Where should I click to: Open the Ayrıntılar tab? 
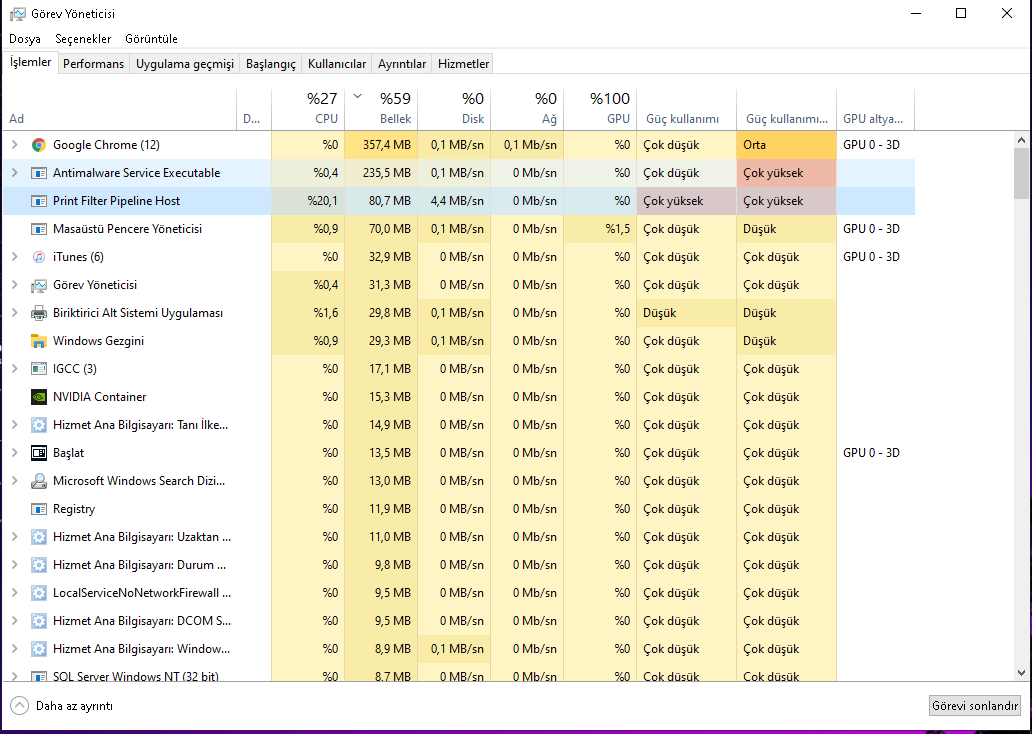pyautogui.click(x=402, y=64)
